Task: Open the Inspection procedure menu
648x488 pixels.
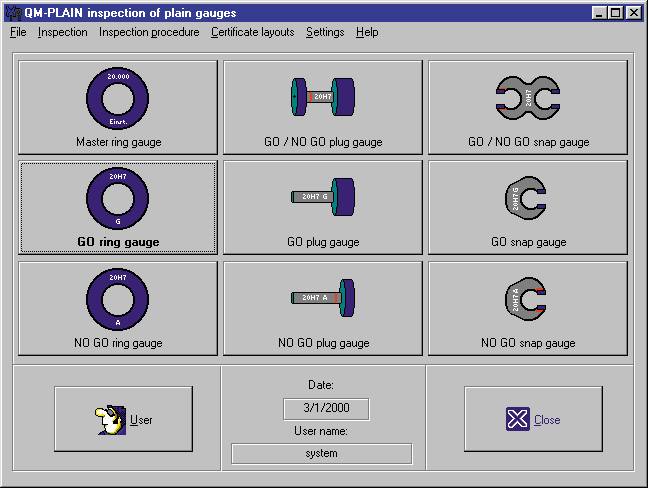Action: click(x=149, y=32)
